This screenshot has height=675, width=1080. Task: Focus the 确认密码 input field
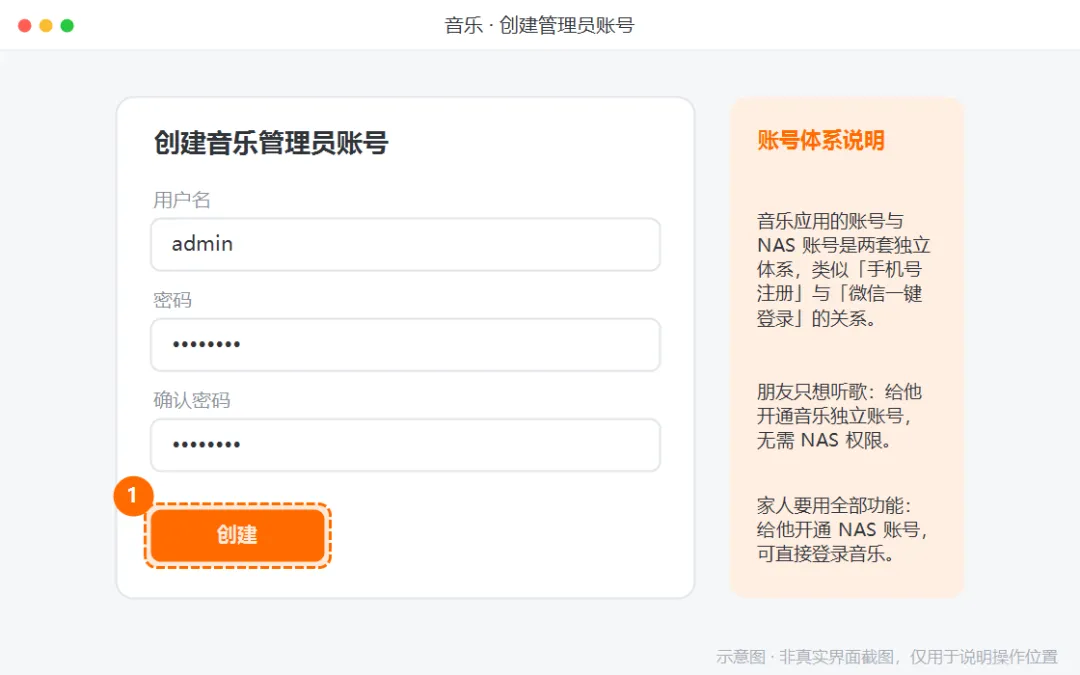(x=406, y=445)
